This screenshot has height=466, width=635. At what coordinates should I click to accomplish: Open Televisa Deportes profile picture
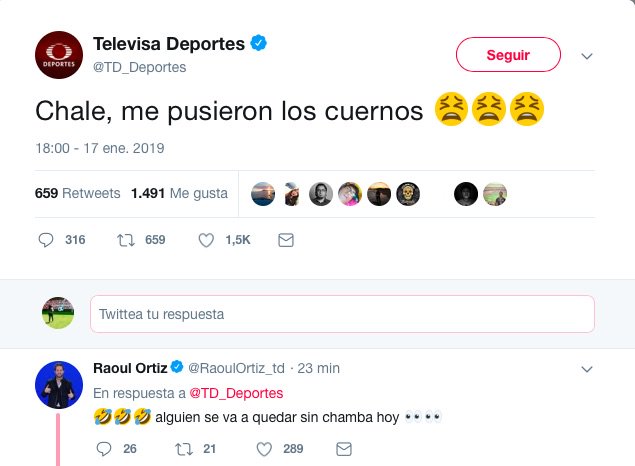pyautogui.click(x=58, y=54)
